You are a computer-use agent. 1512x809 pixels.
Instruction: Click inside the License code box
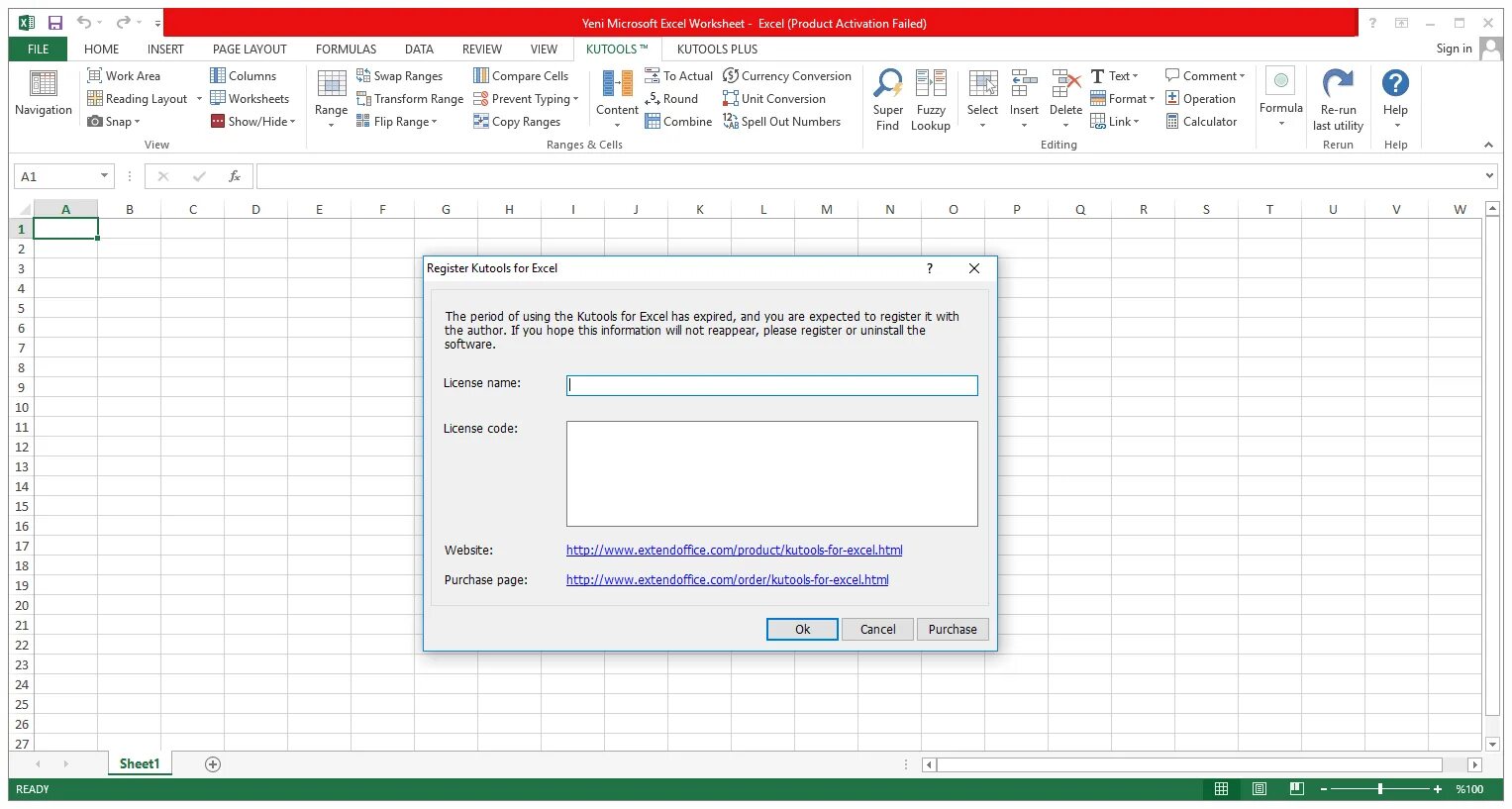coord(771,473)
